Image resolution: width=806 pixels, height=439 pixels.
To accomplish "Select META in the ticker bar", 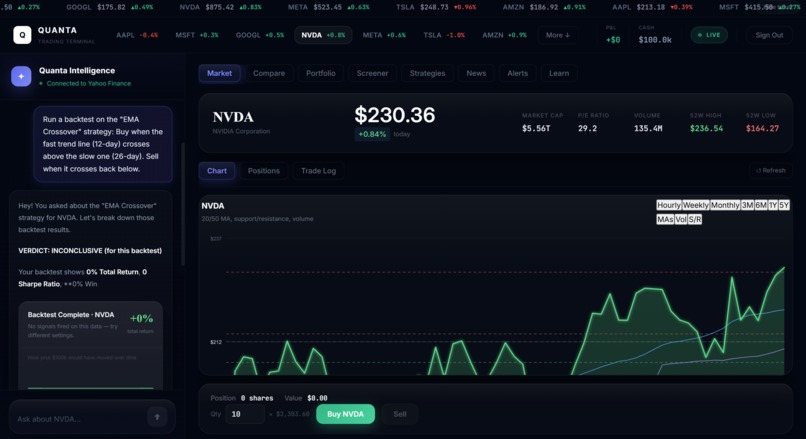I will (384, 35).
